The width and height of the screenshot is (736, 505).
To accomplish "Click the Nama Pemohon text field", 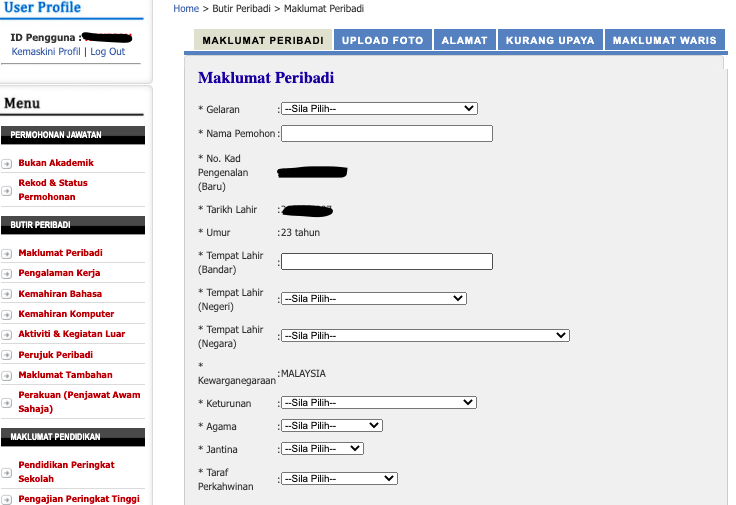I will 386,134.
